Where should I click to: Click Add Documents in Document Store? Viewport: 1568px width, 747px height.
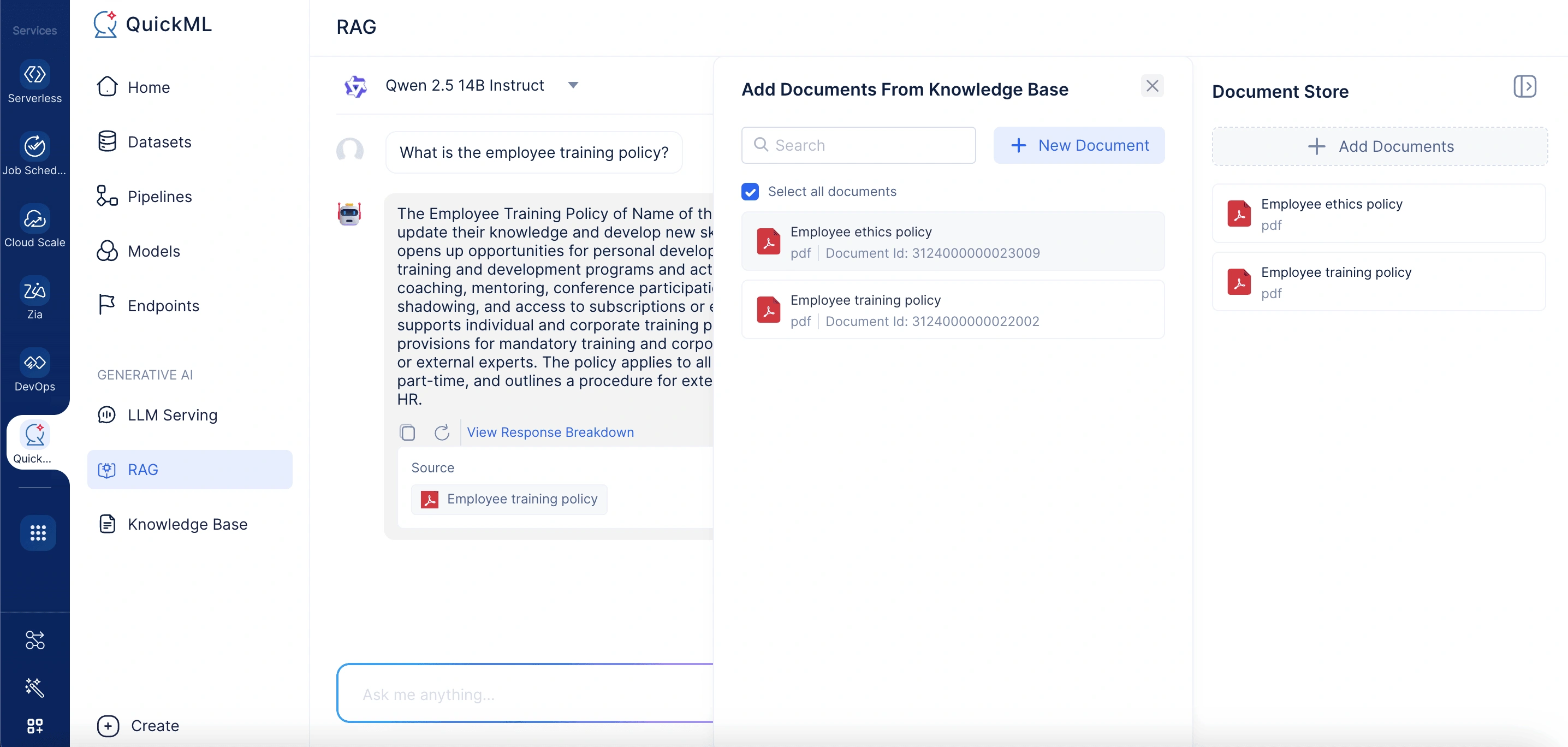(x=1379, y=147)
